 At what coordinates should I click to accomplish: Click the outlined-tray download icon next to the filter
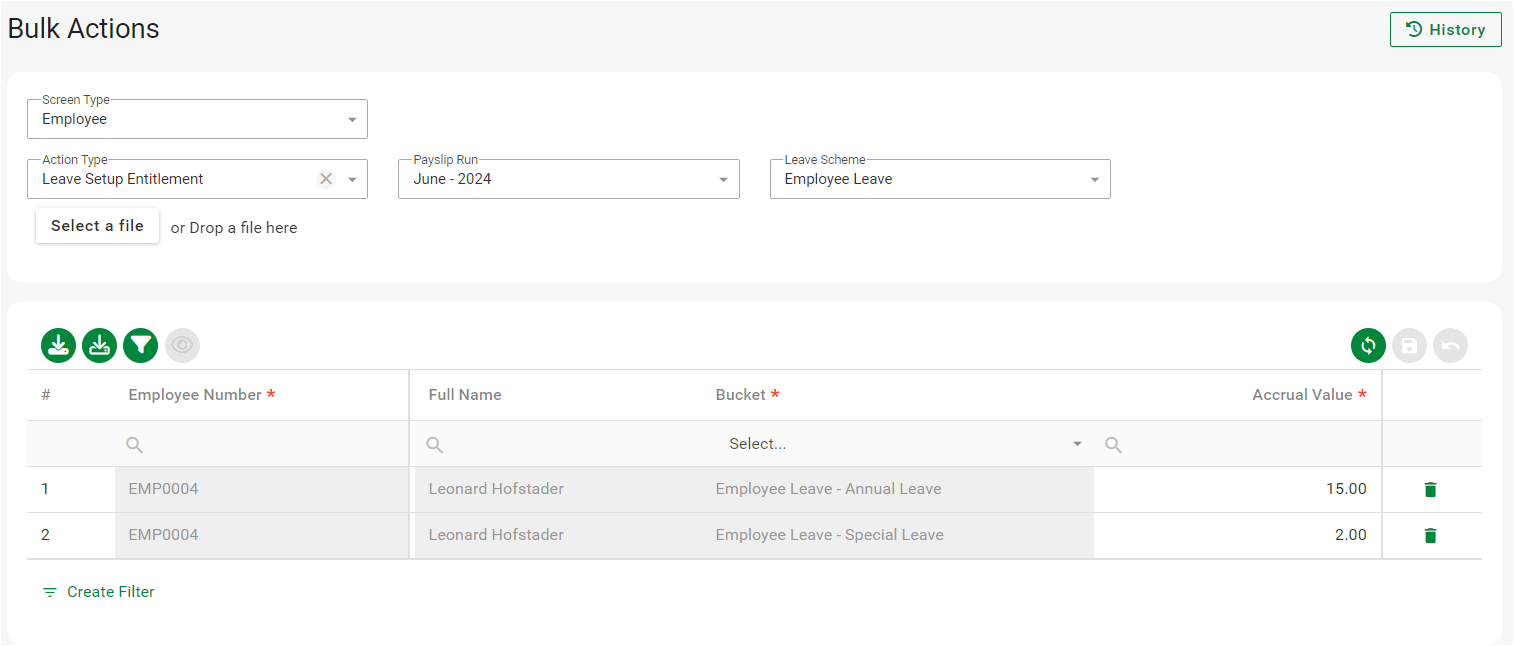coord(99,345)
